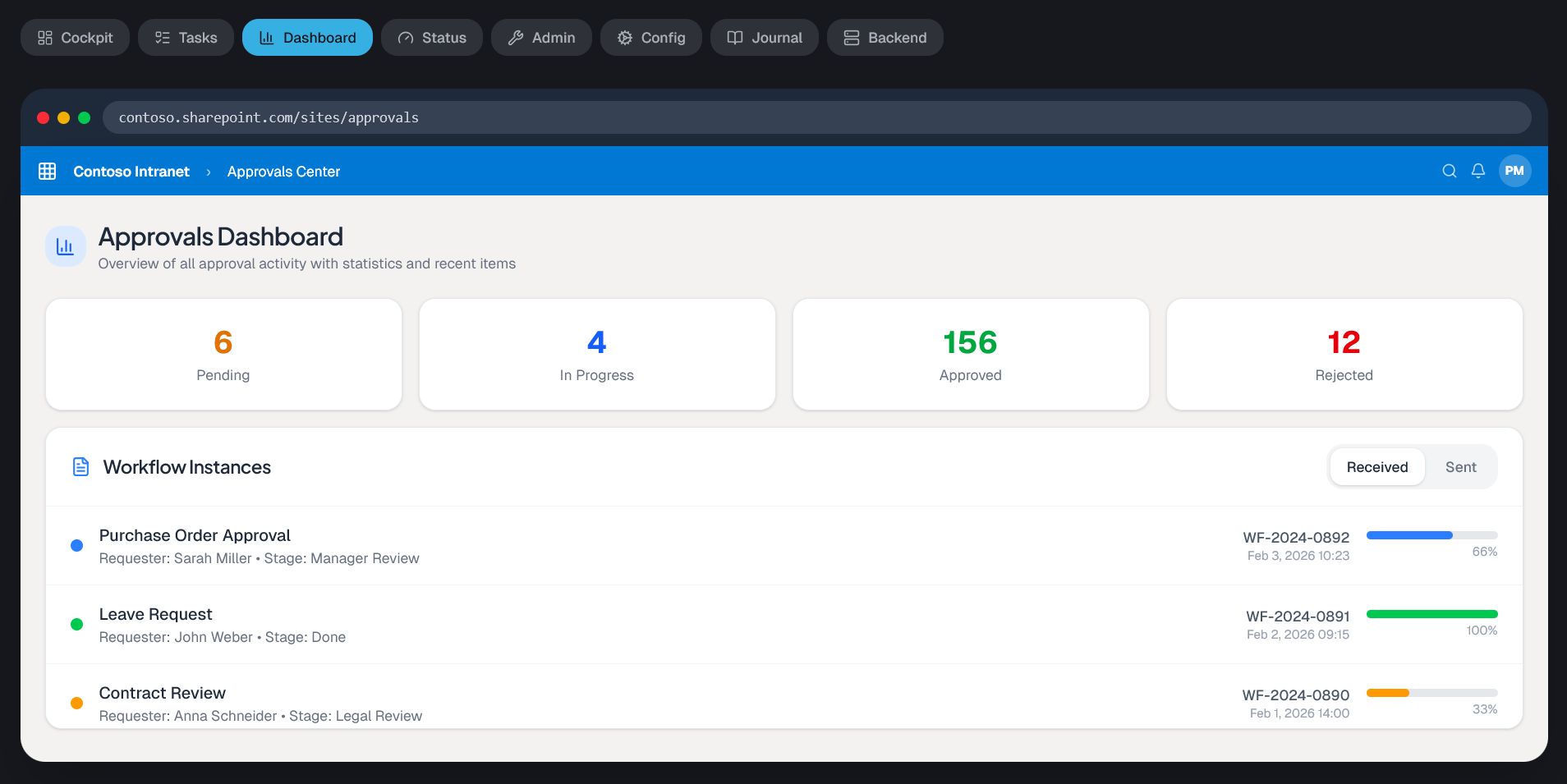Switch the workflow list to Sent

coord(1459,466)
